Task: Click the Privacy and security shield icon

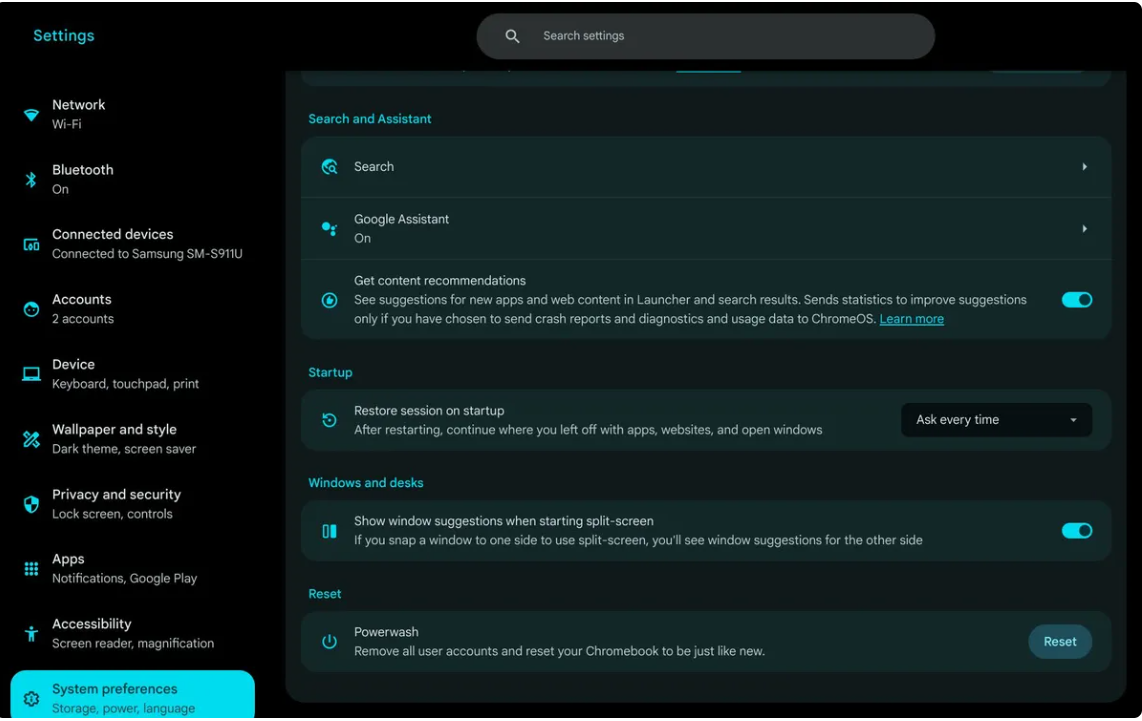Action: pos(31,504)
